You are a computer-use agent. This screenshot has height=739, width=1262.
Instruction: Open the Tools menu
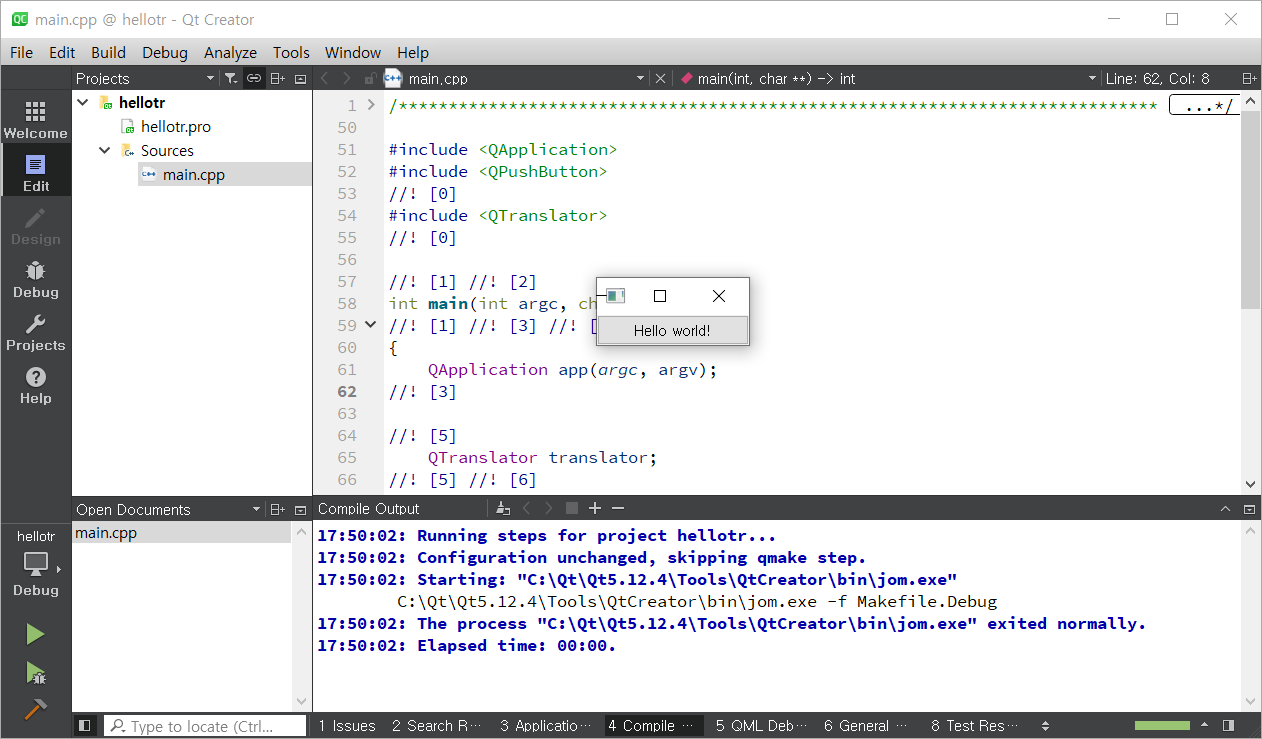(x=291, y=52)
